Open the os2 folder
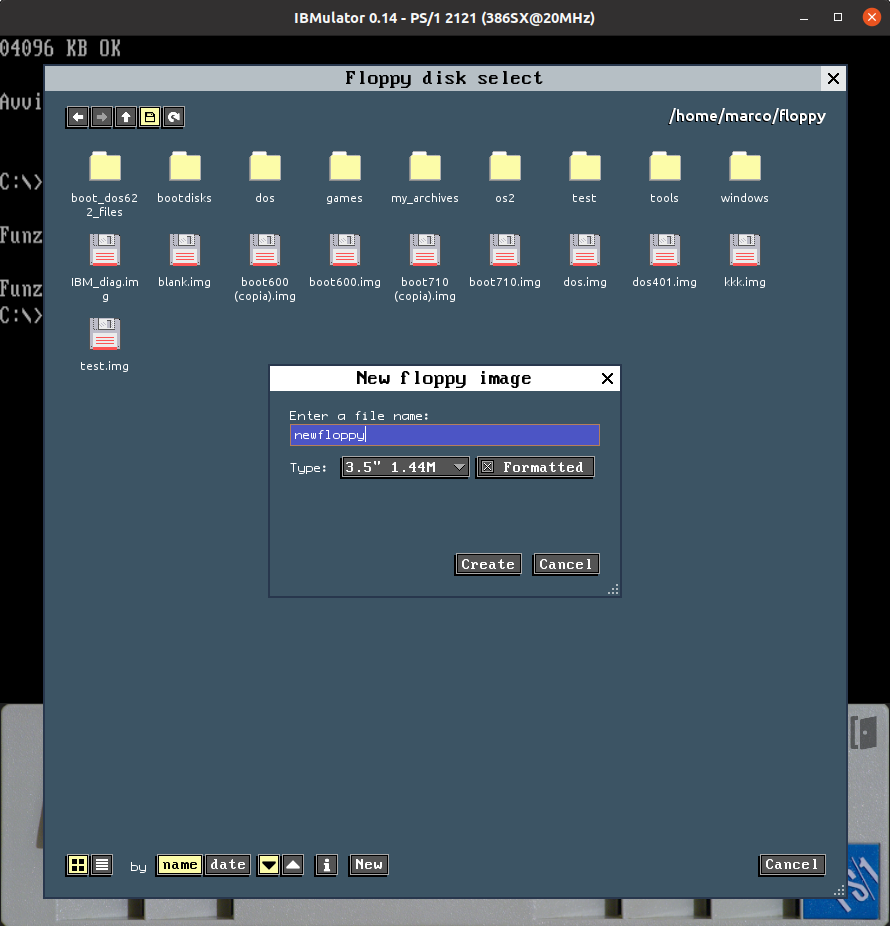 click(505, 177)
